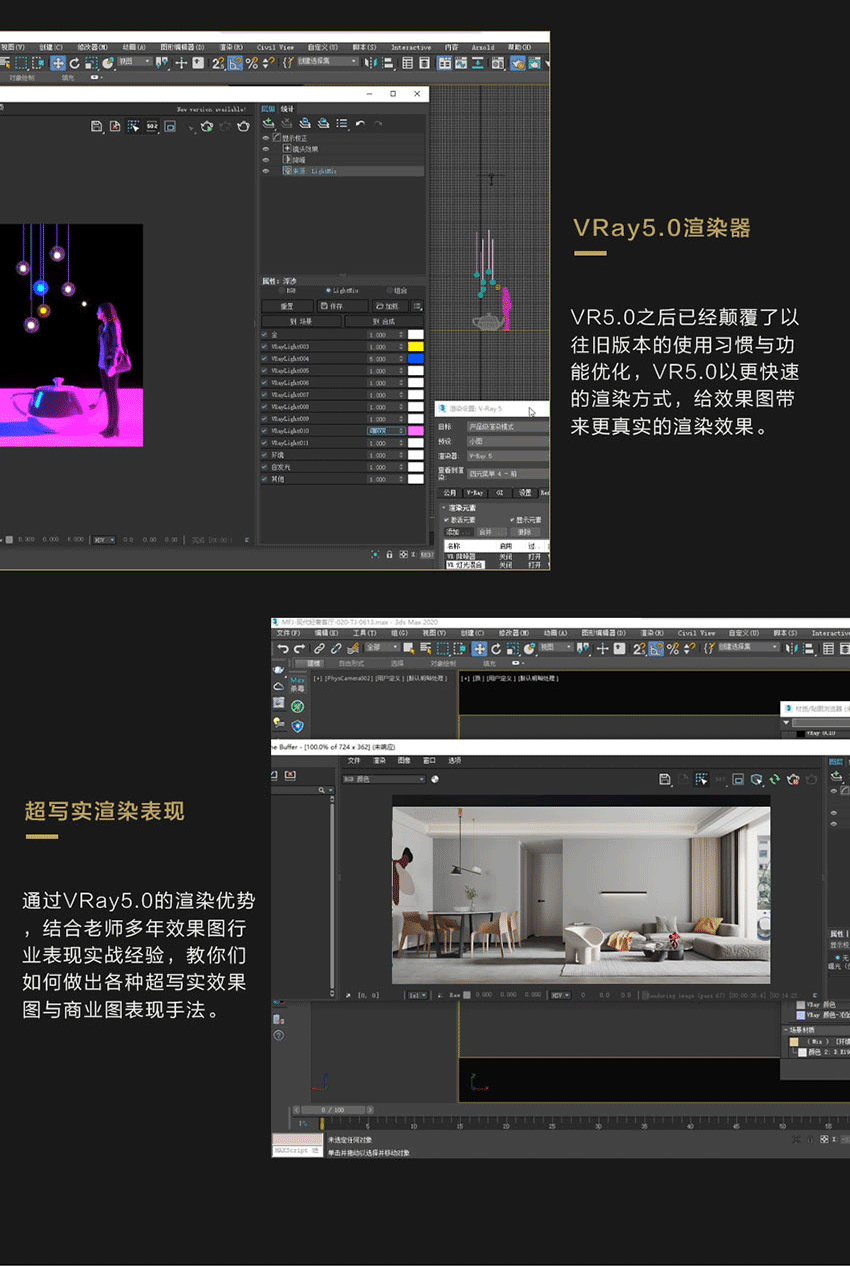Uncheck 激活元素 in render elements
This screenshot has width=850, height=1266.
point(446,520)
